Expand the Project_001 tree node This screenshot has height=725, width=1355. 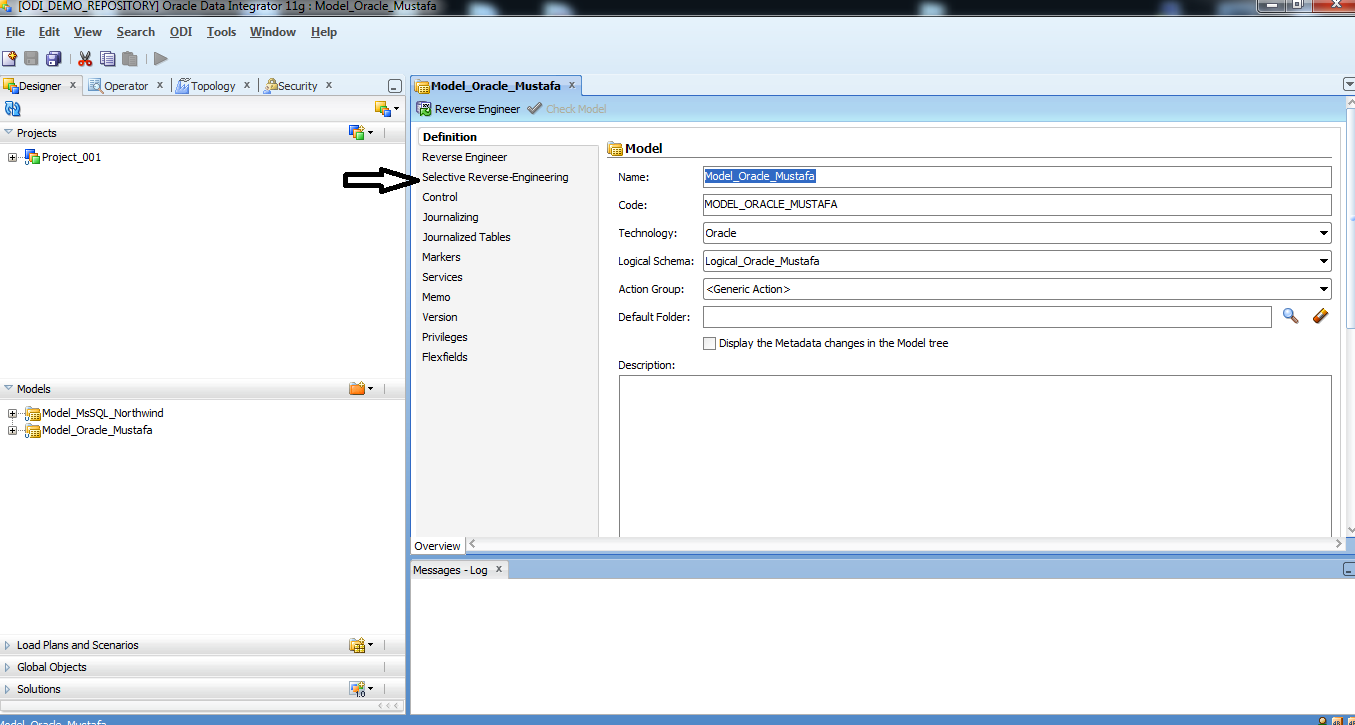tap(13, 157)
